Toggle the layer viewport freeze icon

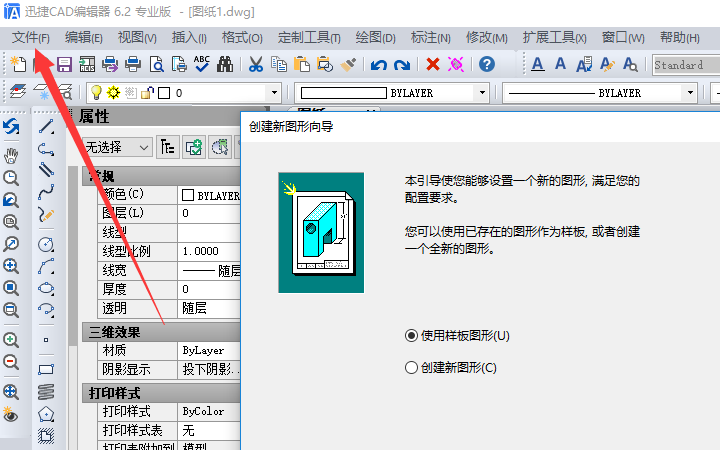[x=130, y=93]
